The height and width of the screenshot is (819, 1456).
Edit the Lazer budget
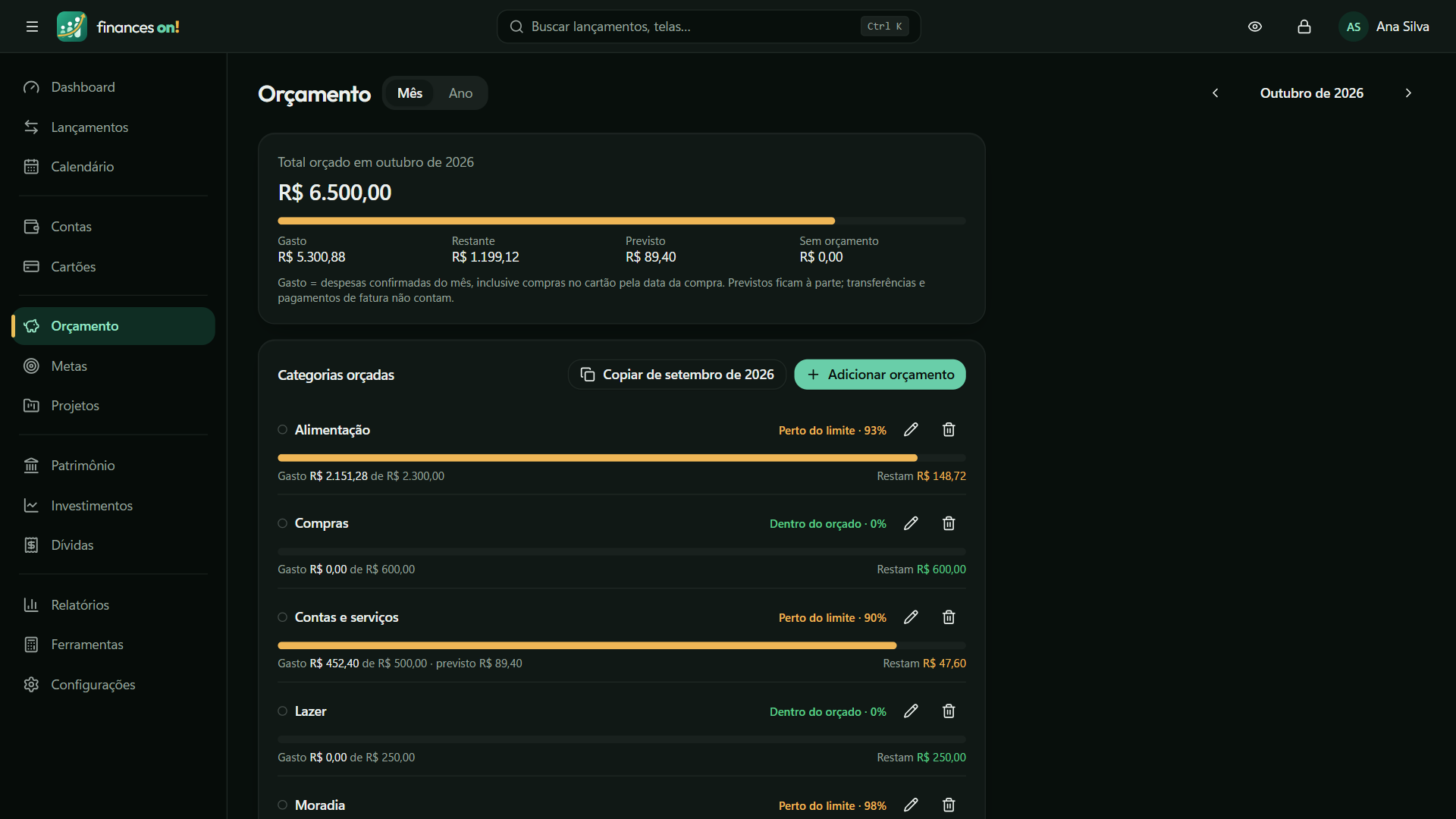(x=911, y=711)
